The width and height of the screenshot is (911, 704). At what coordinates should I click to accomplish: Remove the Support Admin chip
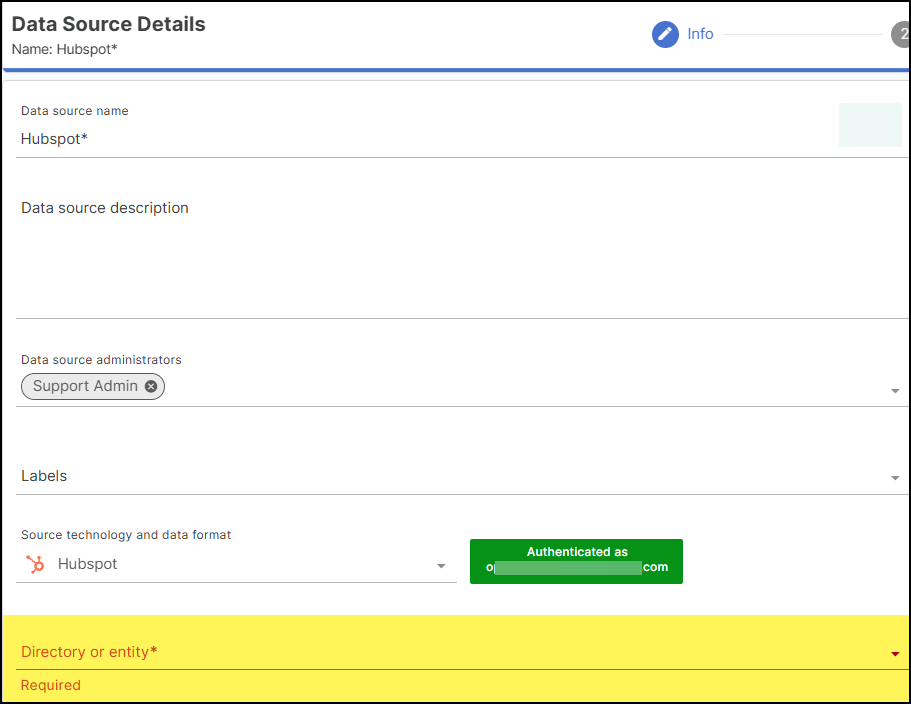tap(151, 387)
